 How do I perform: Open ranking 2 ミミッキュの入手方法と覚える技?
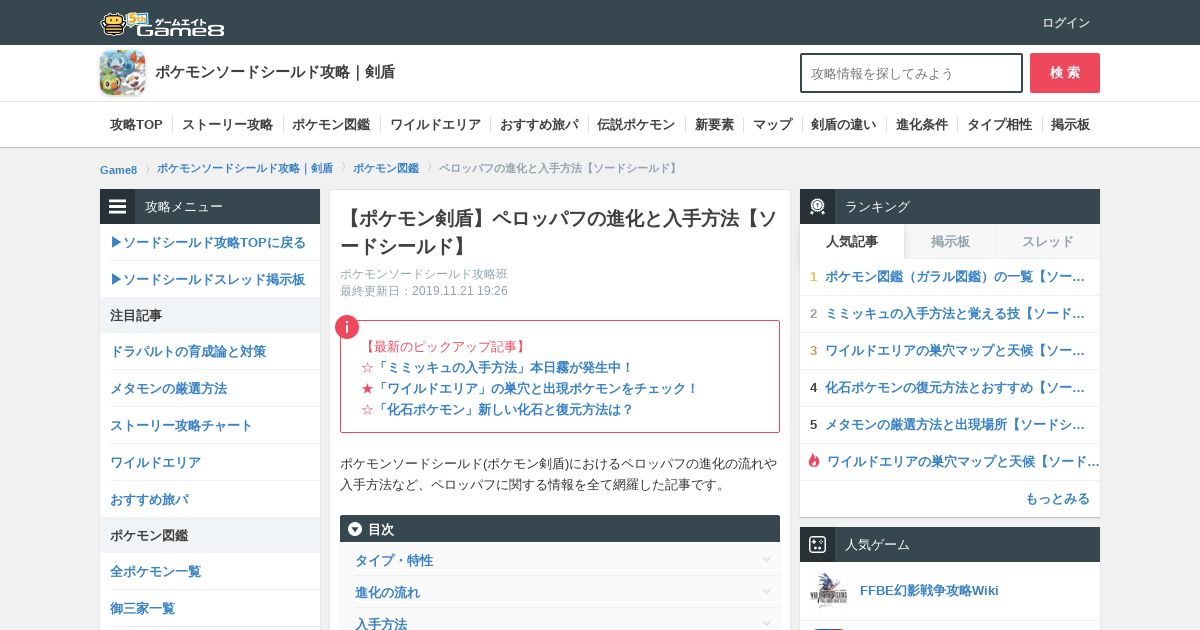click(955, 313)
